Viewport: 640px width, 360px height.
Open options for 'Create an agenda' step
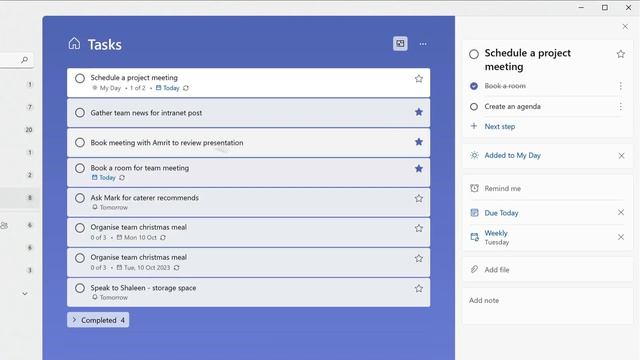click(x=620, y=107)
